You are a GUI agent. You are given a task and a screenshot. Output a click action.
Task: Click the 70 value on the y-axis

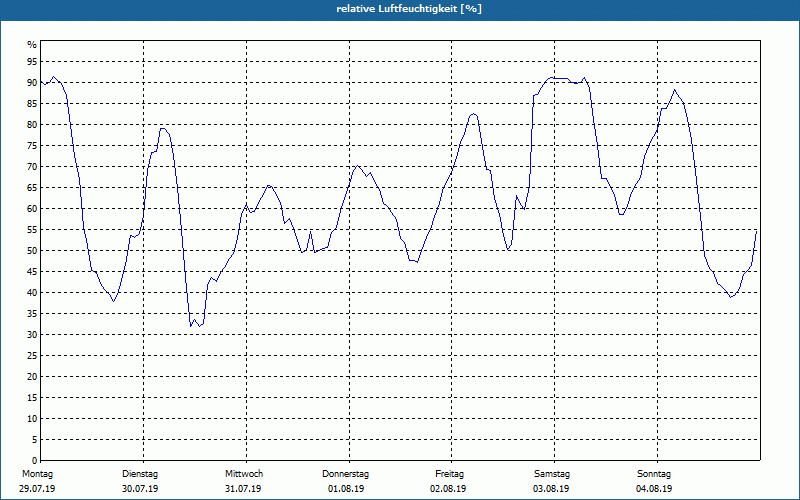coord(32,167)
